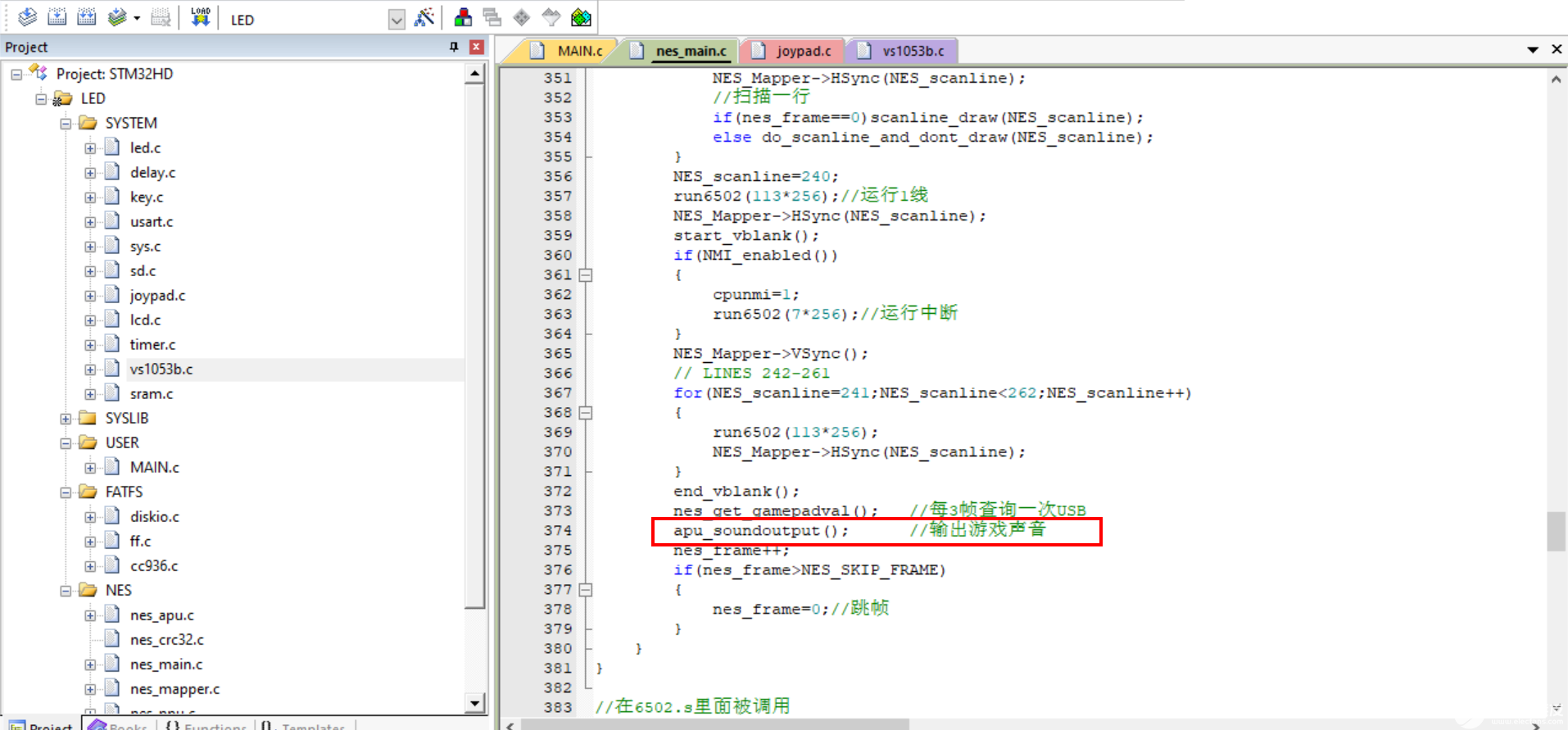Screen dimensions: 1568x730
Task: Collapse the code fold at line 377
Action: pyautogui.click(x=586, y=590)
